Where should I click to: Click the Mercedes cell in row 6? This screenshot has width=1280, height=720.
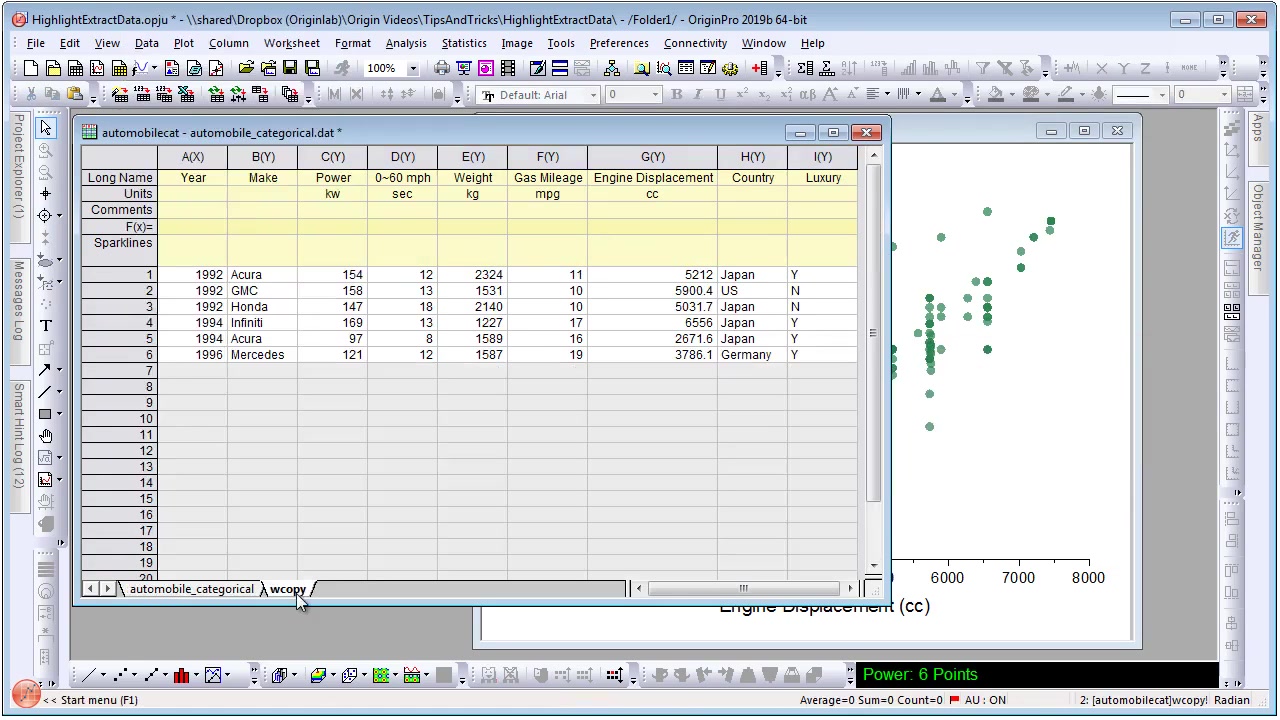click(262, 355)
